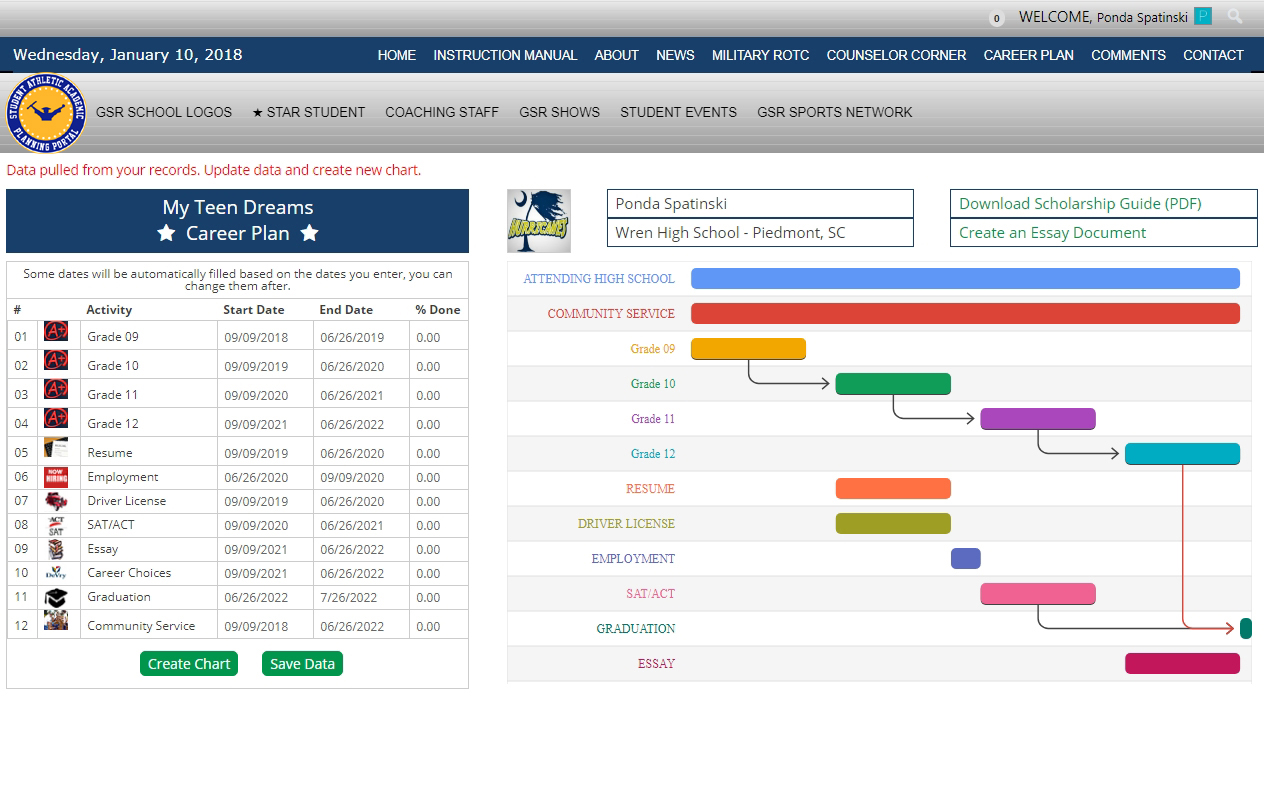Download the Scholarship Guide PDF
This screenshot has height=800, width=1264.
click(1080, 203)
